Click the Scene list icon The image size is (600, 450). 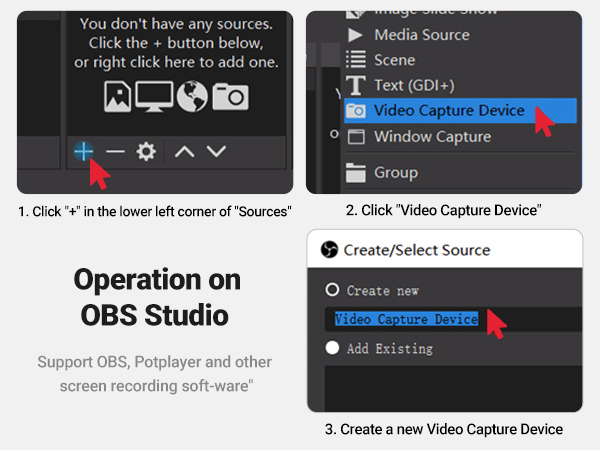coord(356,60)
